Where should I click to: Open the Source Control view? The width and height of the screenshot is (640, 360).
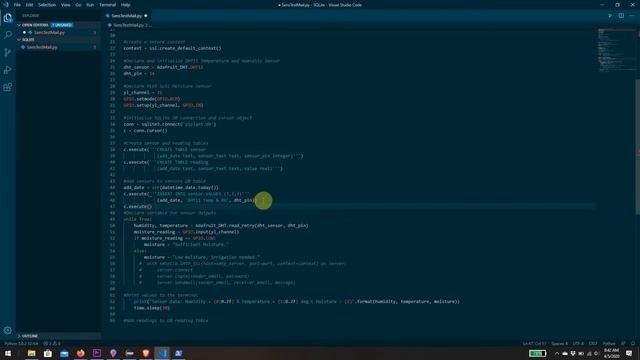(x=8, y=52)
